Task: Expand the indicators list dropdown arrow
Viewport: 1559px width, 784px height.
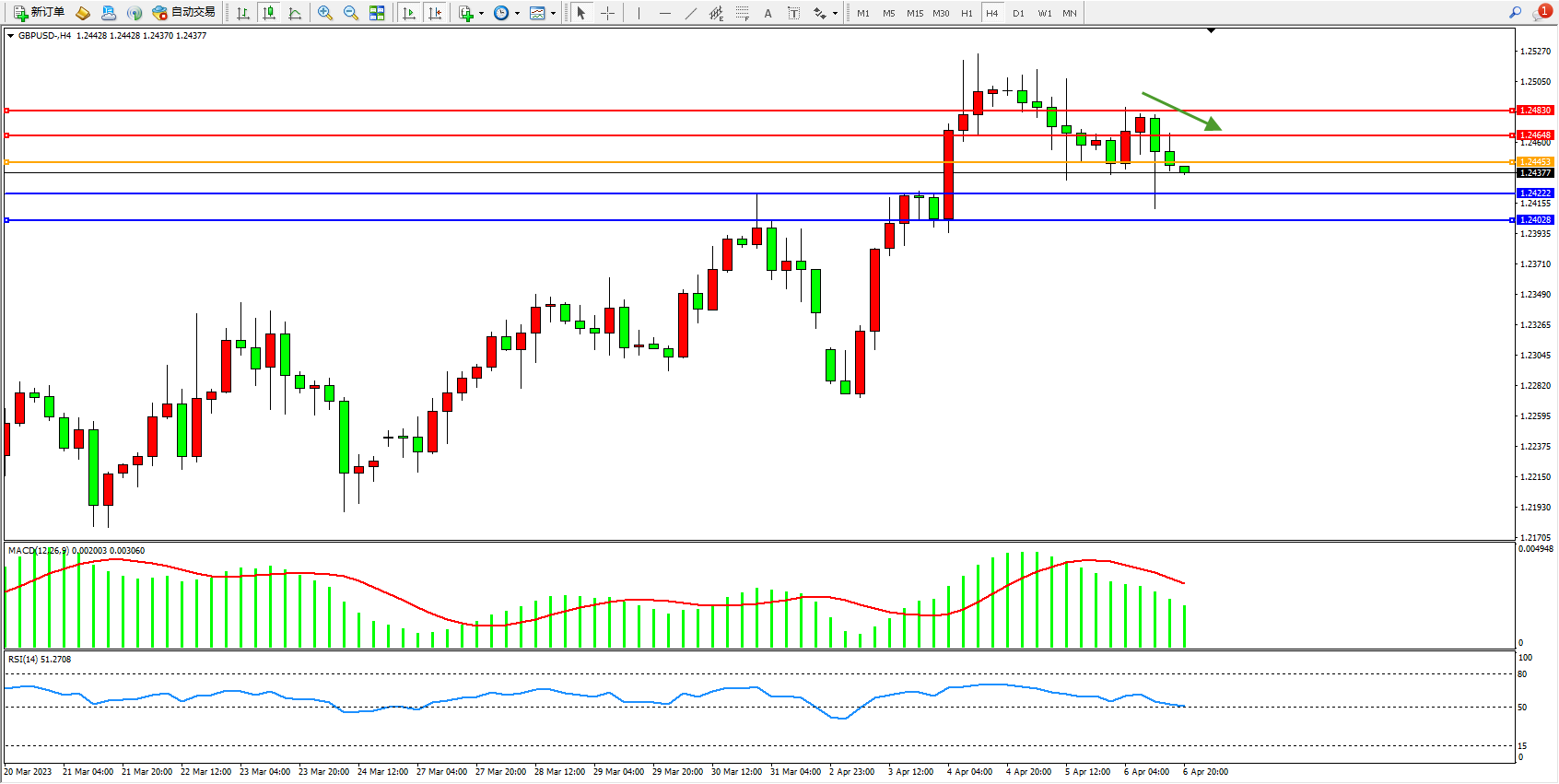Action: click(481, 13)
